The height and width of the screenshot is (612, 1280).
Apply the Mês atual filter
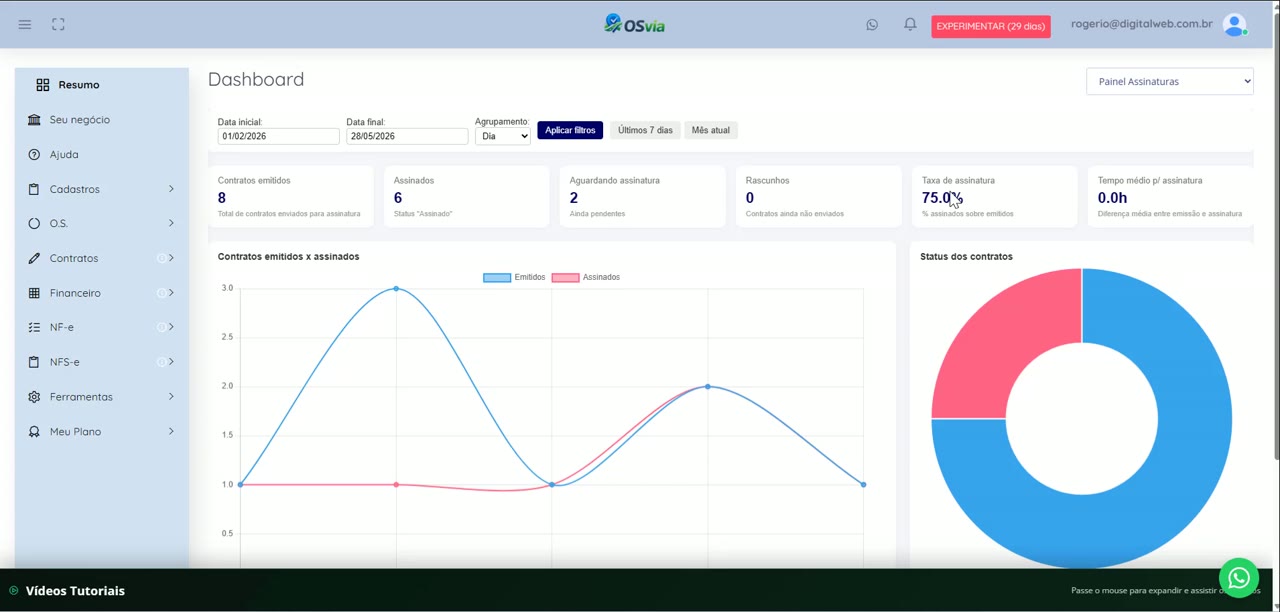pyautogui.click(x=710, y=130)
